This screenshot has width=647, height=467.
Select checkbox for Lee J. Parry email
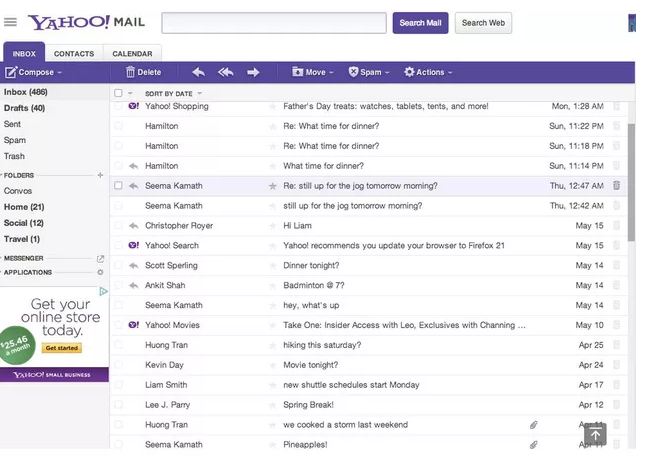(118, 404)
